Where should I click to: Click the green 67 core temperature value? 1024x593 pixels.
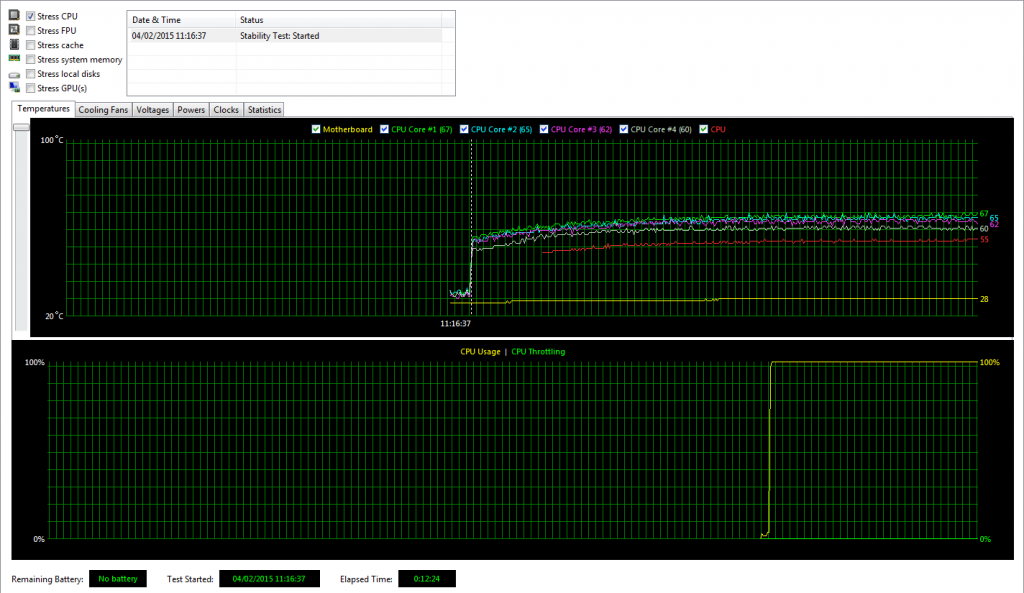984,214
